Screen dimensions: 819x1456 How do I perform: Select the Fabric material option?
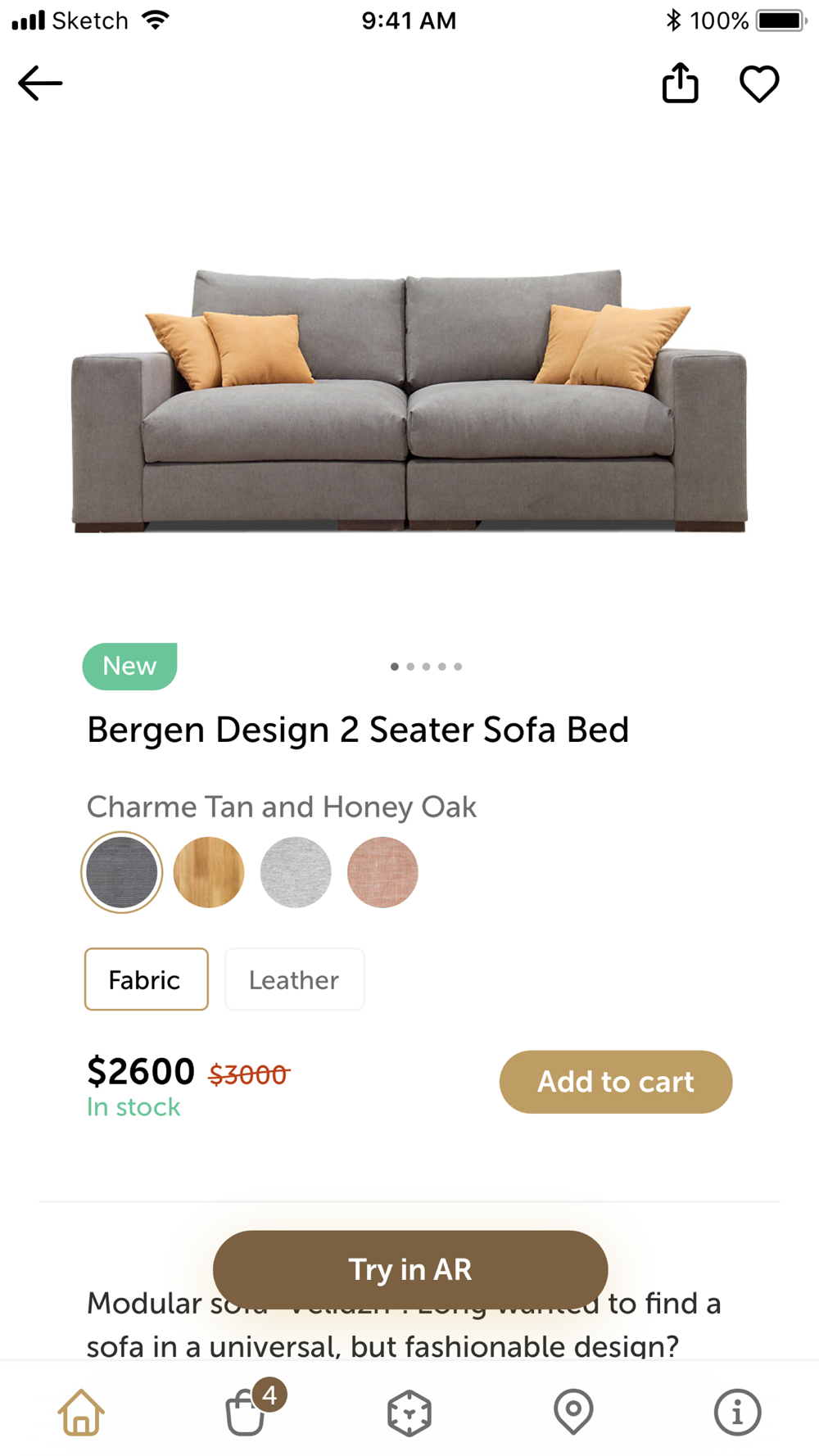tap(146, 979)
